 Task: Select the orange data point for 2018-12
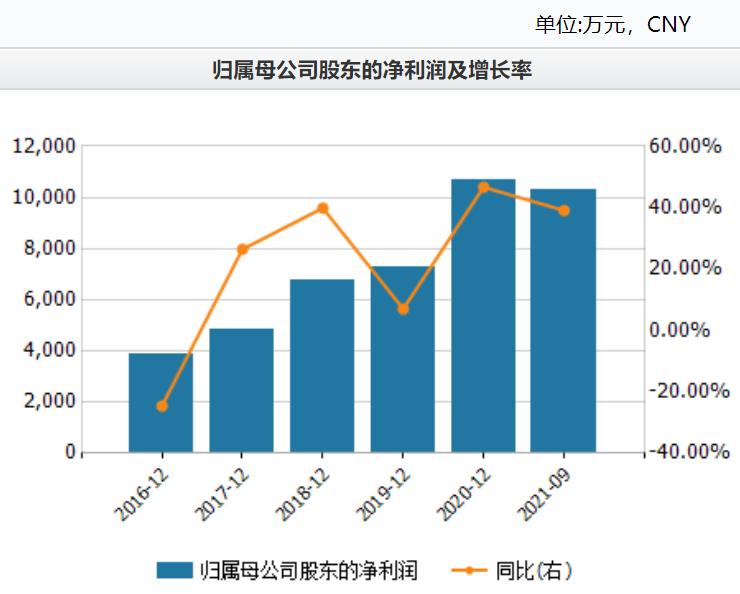click(x=323, y=208)
